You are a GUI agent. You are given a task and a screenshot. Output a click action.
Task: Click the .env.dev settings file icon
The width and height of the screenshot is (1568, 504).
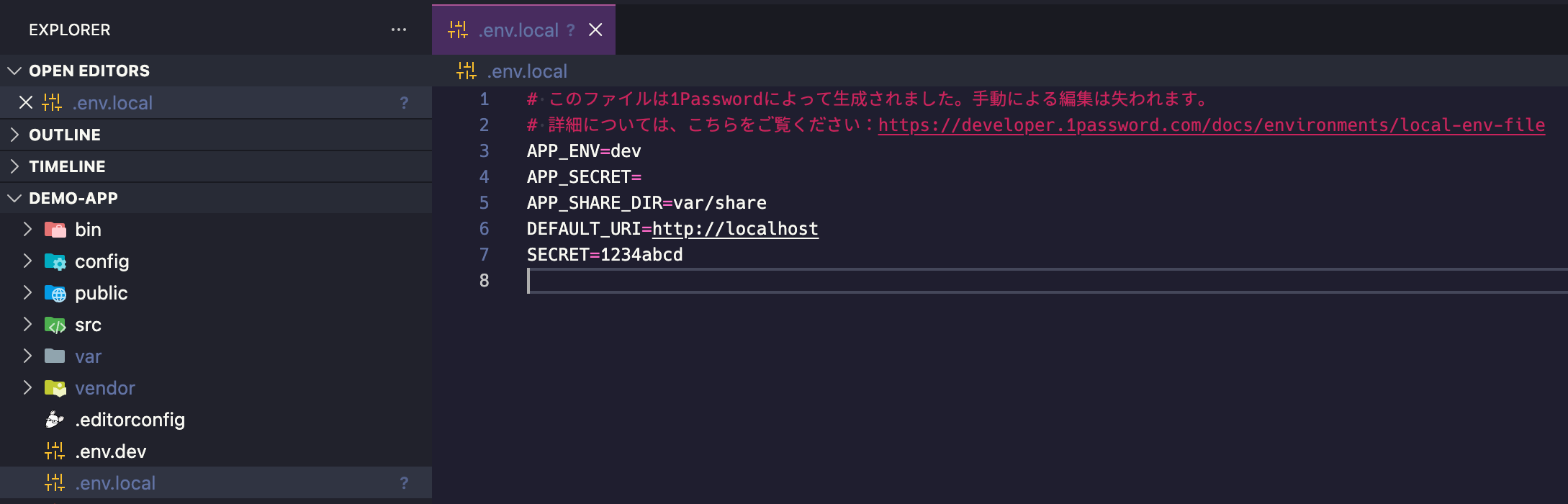(x=55, y=451)
